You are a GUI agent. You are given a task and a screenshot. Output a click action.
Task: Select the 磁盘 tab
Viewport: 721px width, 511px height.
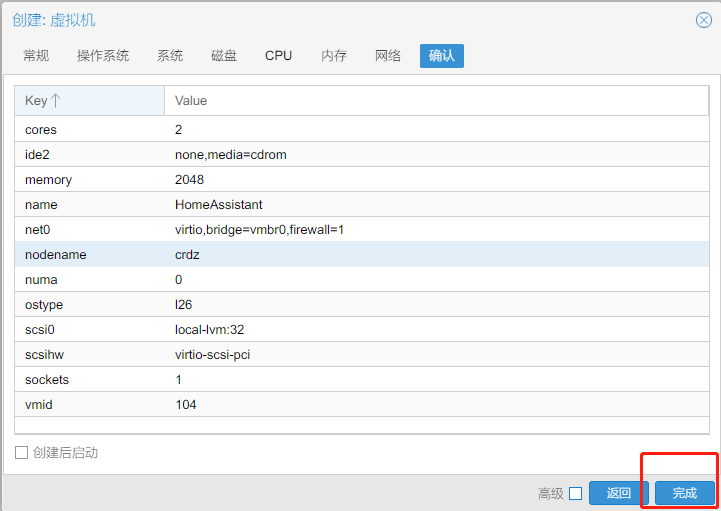(224, 56)
